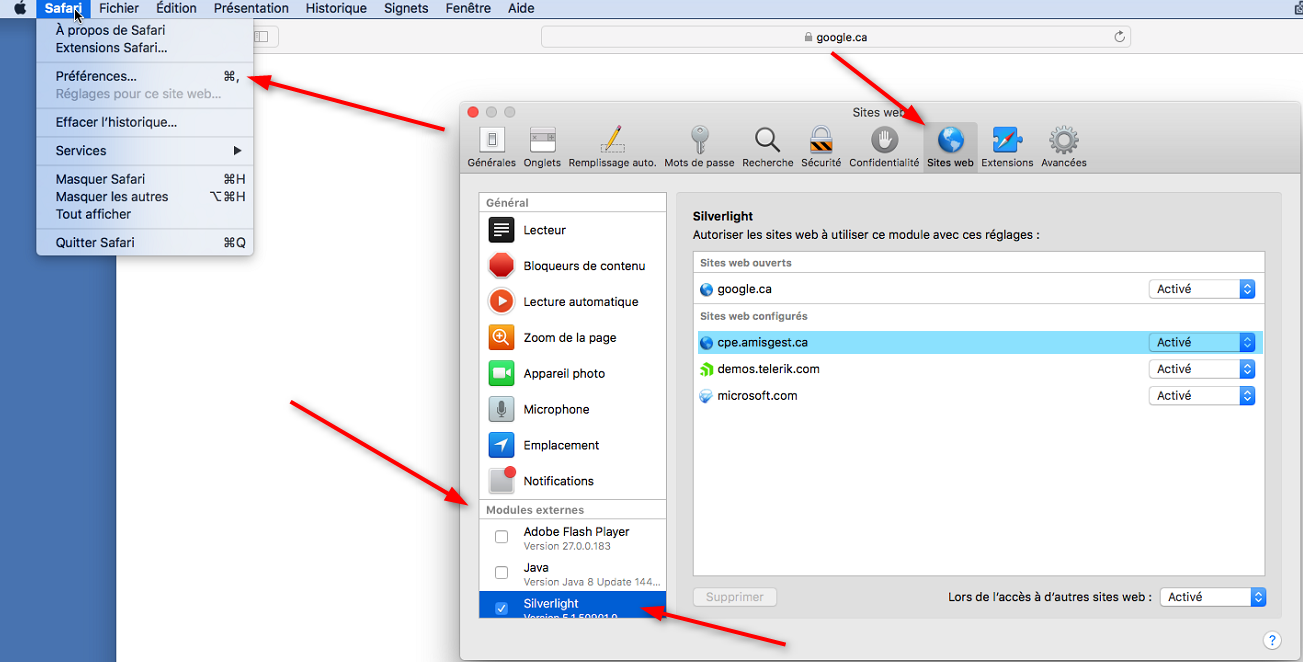Choose Masquer Safari menu entry
This screenshot has height=662, width=1303.
pyautogui.click(x=145, y=179)
